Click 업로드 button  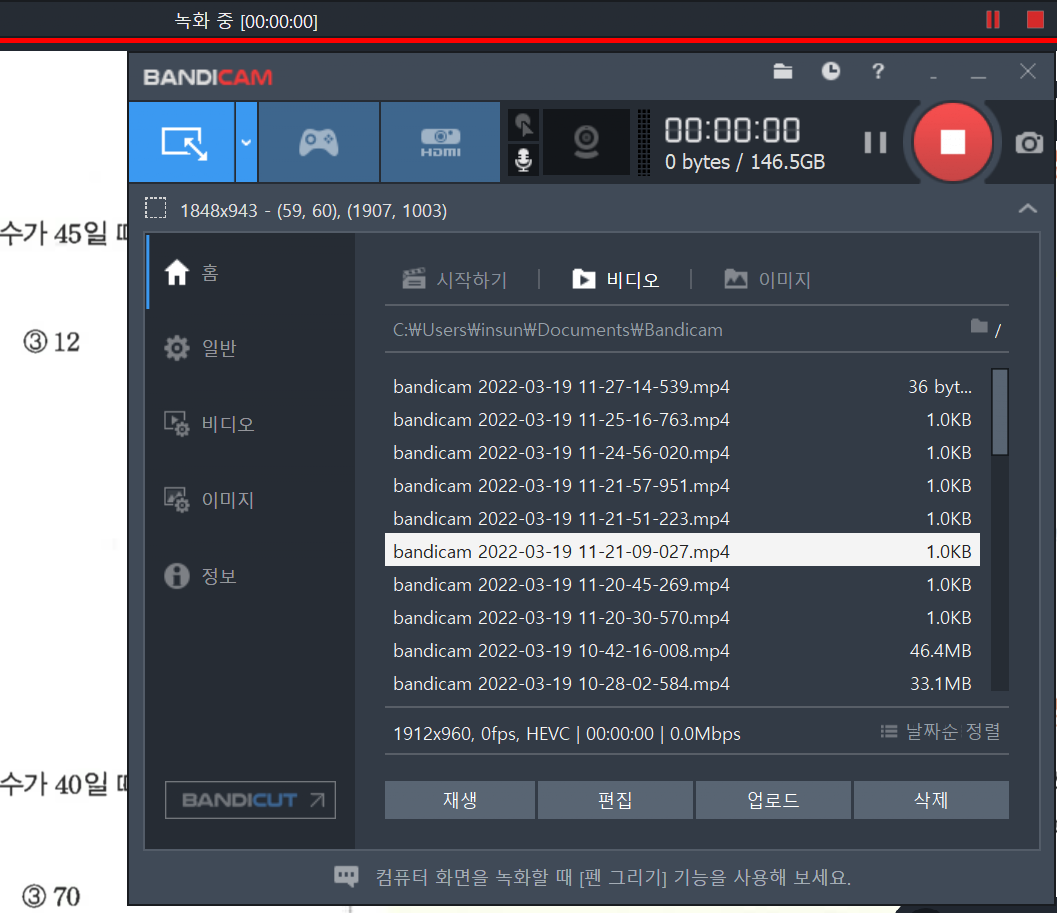(x=773, y=800)
